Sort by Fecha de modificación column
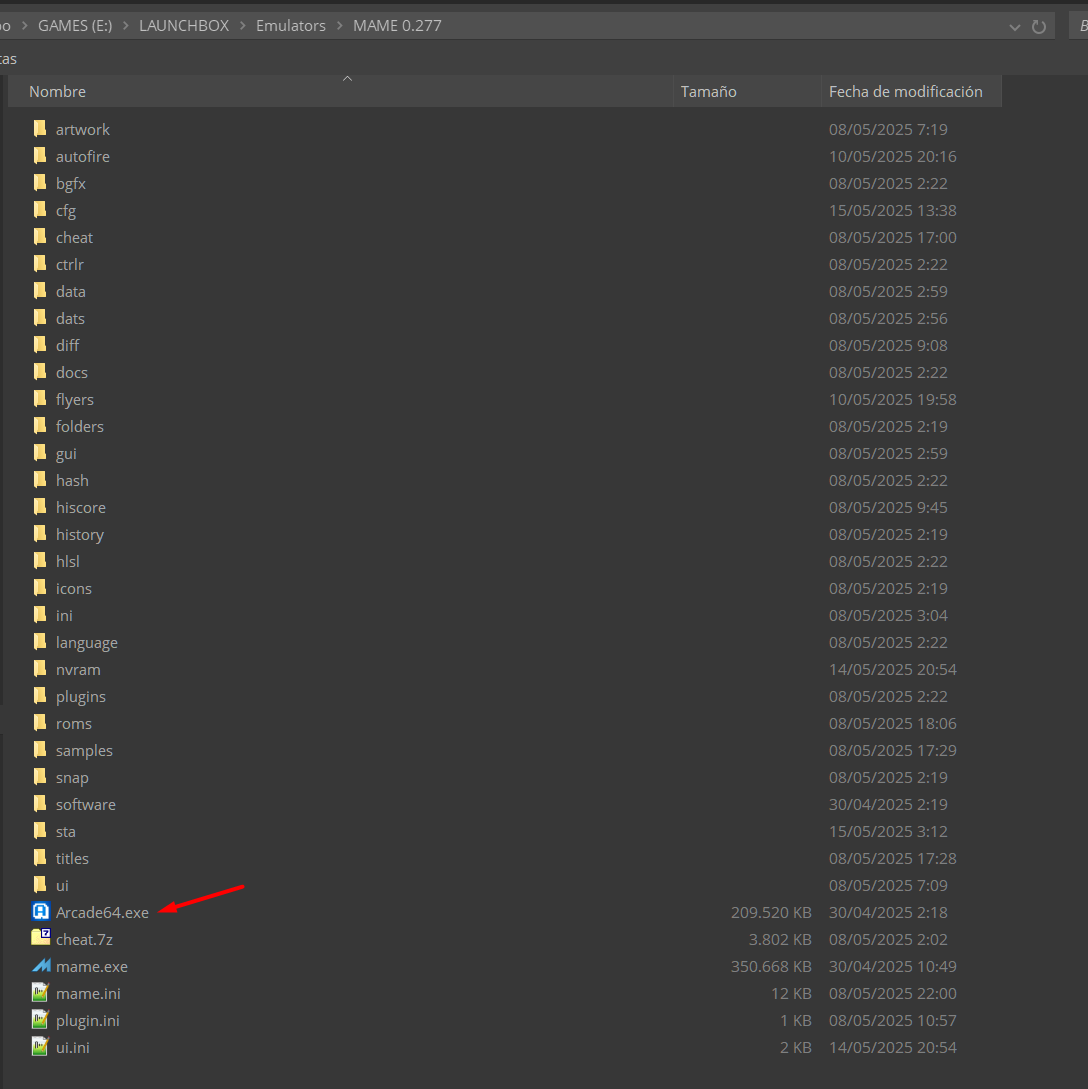This screenshot has width=1088, height=1089. [912, 91]
